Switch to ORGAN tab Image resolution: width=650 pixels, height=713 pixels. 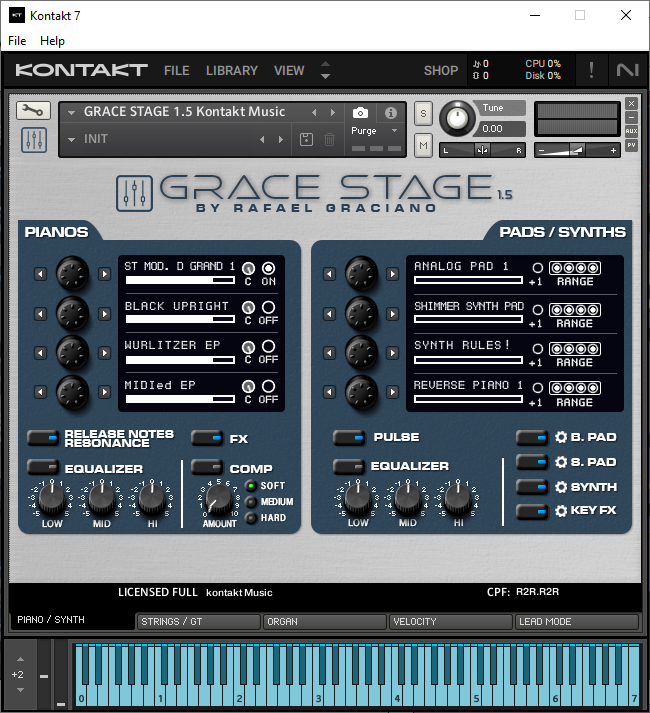pyautogui.click(x=324, y=622)
